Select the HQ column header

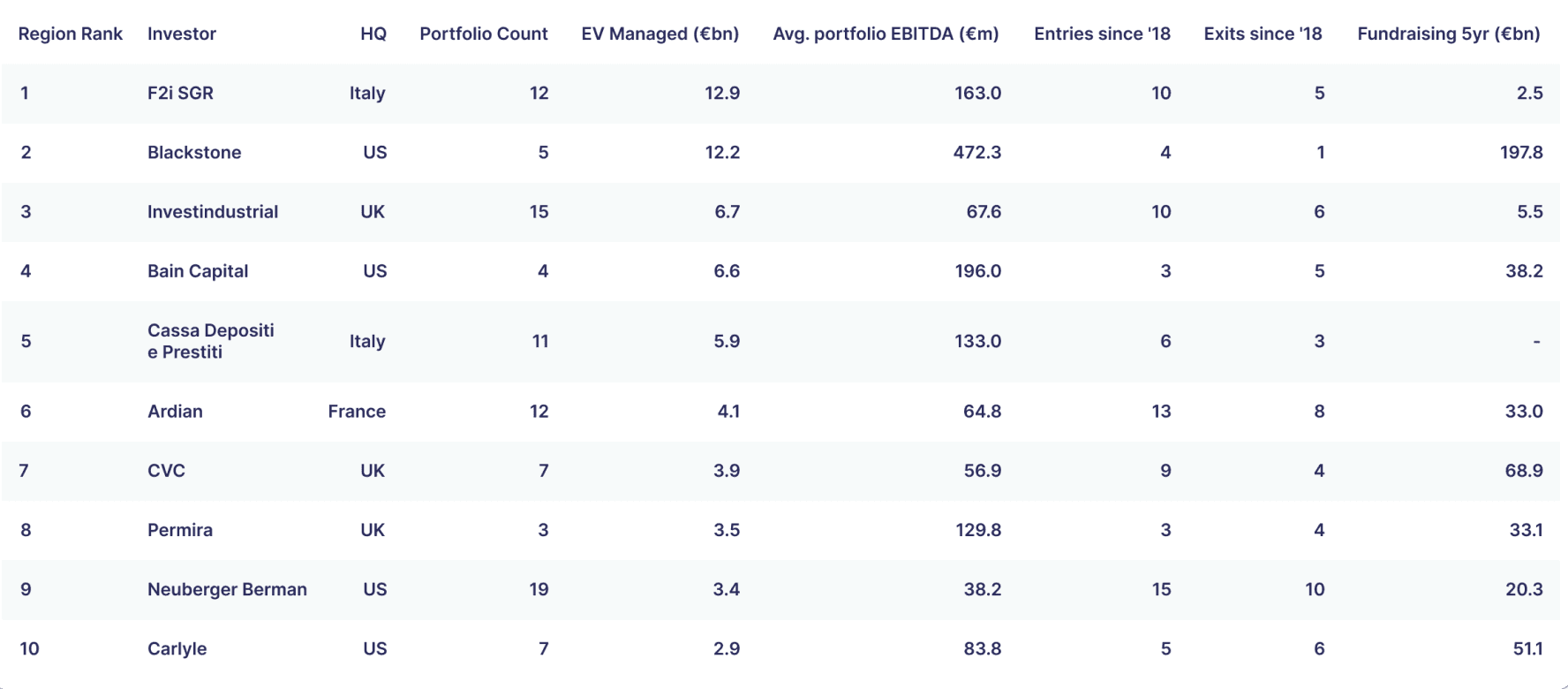click(373, 34)
